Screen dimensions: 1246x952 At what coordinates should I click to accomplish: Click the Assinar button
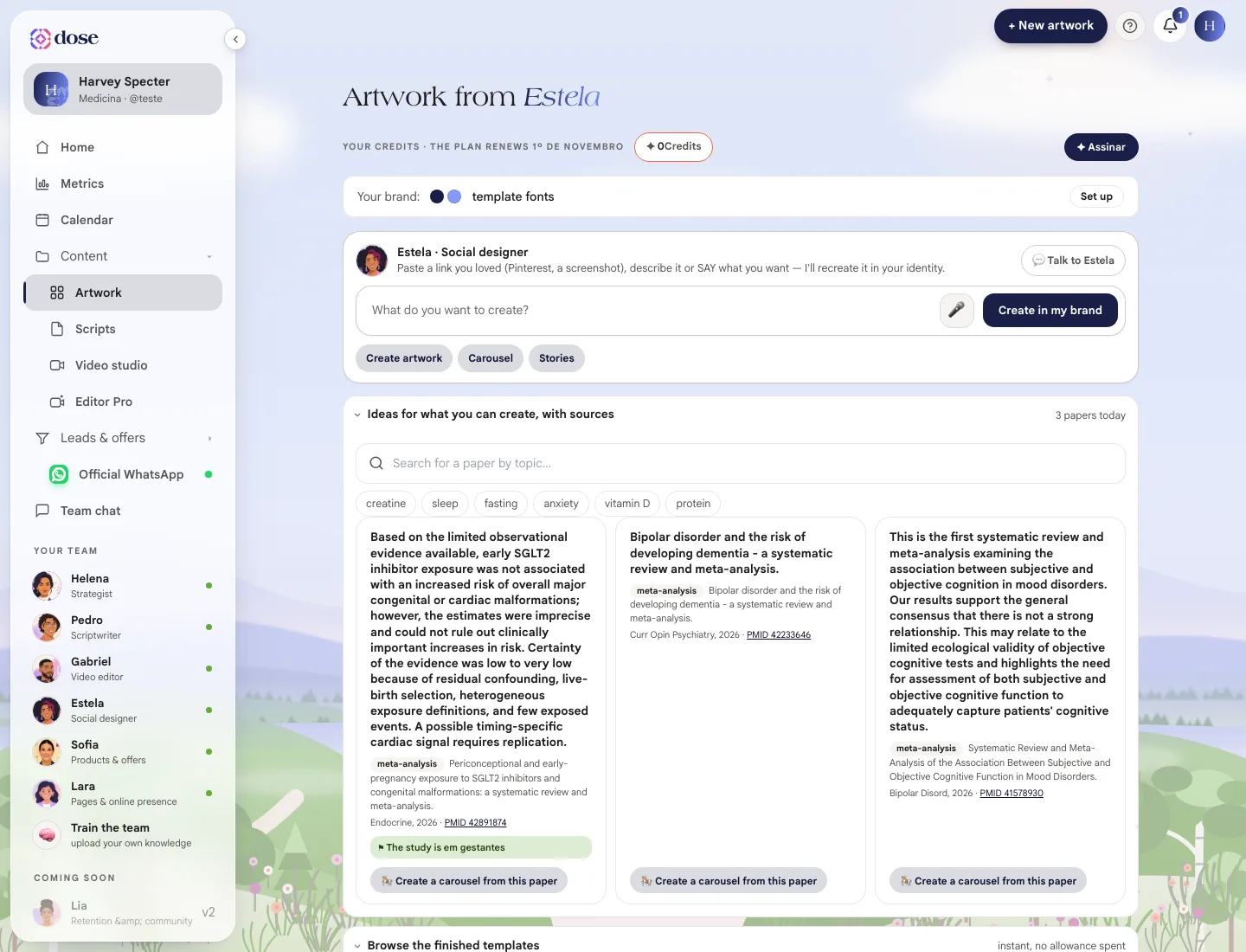pos(1101,147)
